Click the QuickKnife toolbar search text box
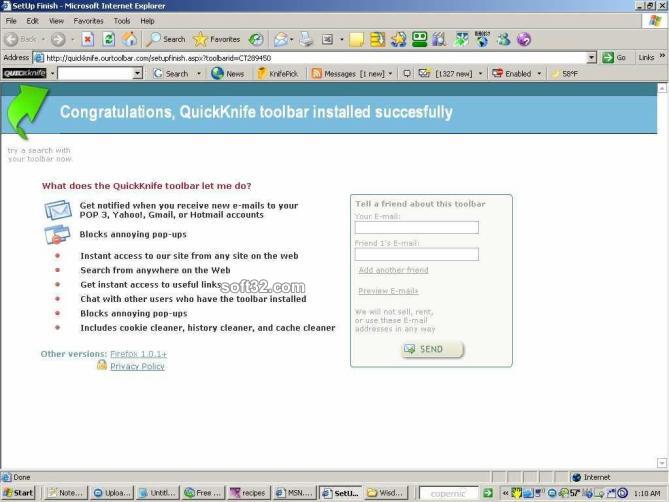Image resolution: width=669 pixels, height=502 pixels. pyautogui.click(x=96, y=73)
